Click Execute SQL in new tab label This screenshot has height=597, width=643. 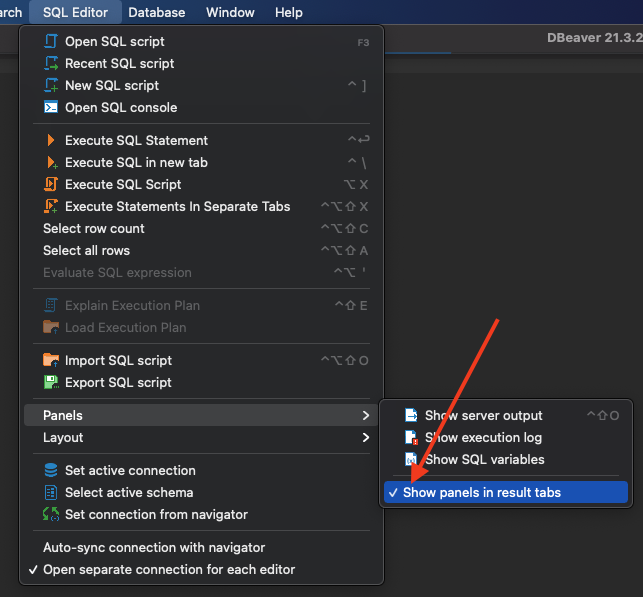click(x=137, y=162)
